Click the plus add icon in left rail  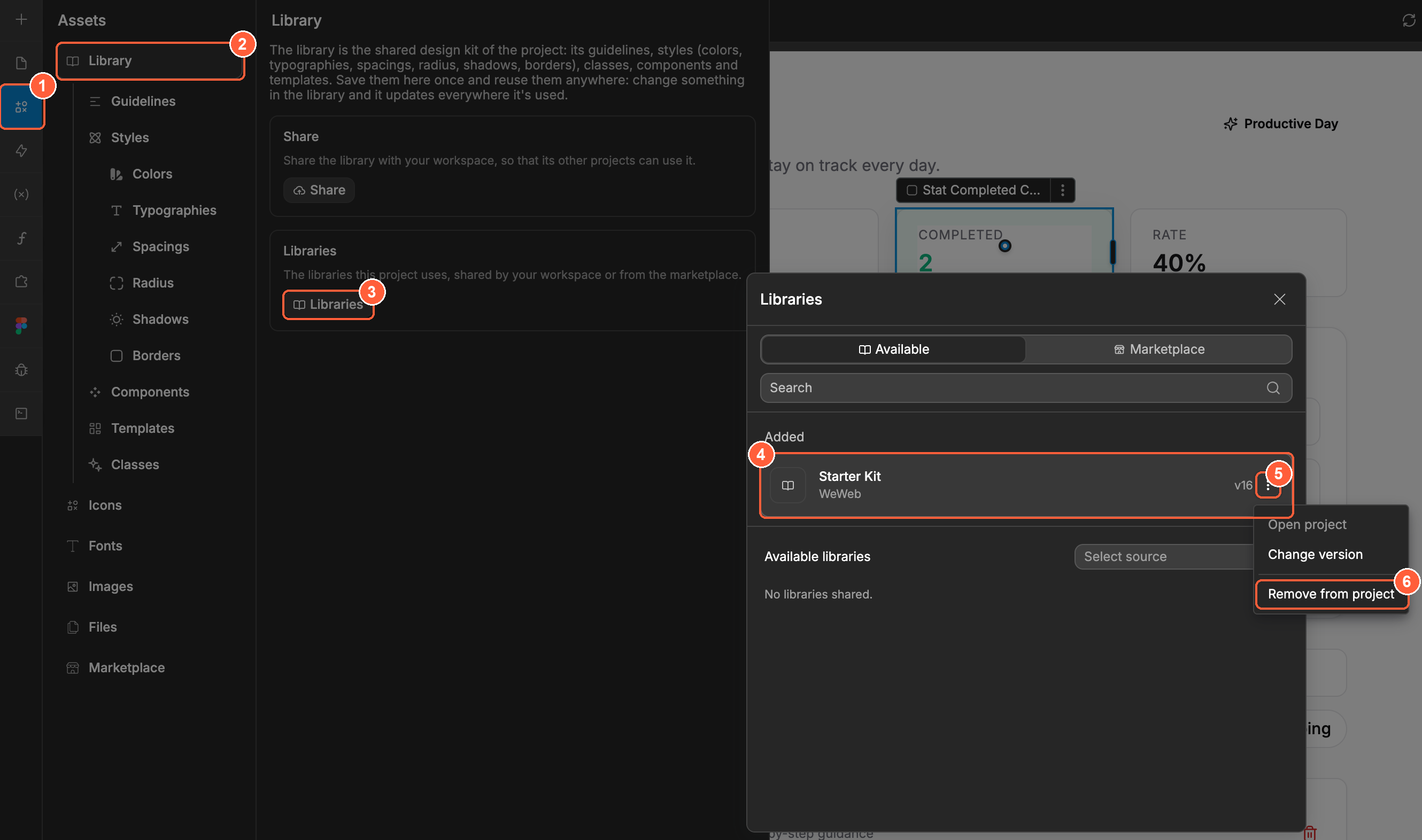pyautogui.click(x=21, y=20)
